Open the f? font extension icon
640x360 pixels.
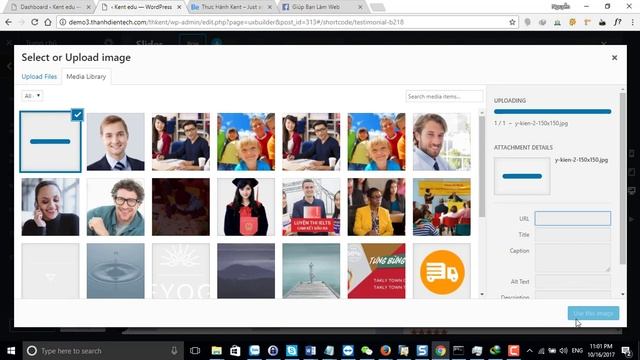pos(617,22)
